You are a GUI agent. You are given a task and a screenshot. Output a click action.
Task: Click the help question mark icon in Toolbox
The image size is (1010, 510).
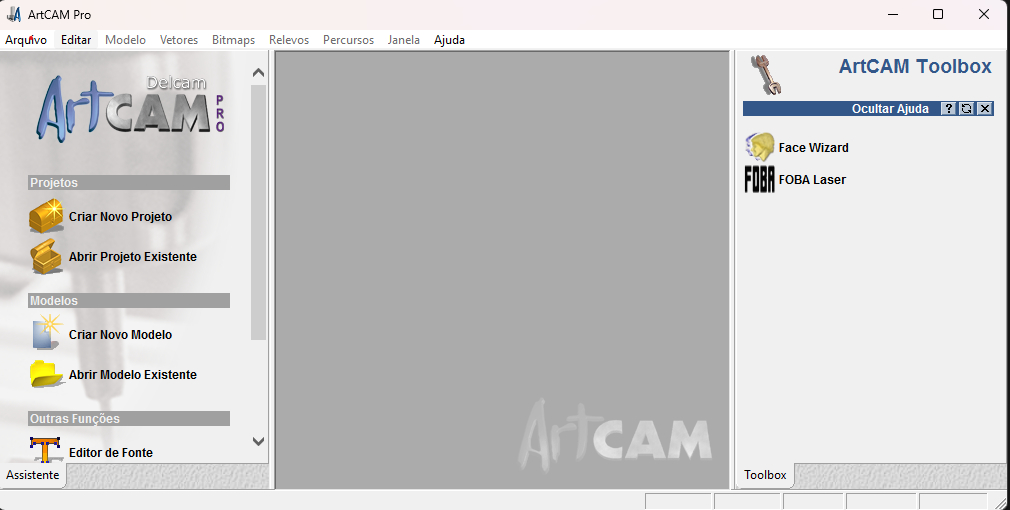pyautogui.click(x=948, y=108)
